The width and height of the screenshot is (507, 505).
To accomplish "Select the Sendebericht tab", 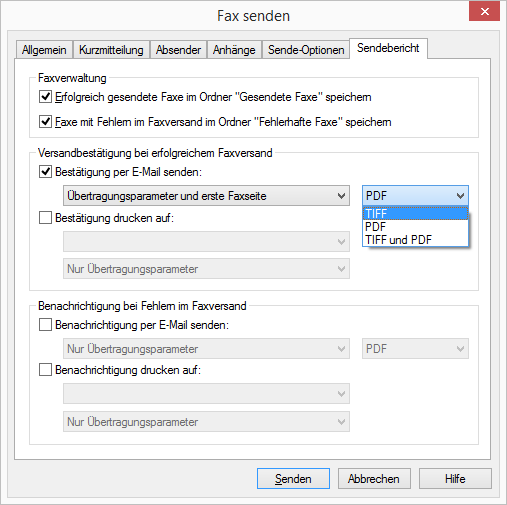I will [x=388, y=48].
